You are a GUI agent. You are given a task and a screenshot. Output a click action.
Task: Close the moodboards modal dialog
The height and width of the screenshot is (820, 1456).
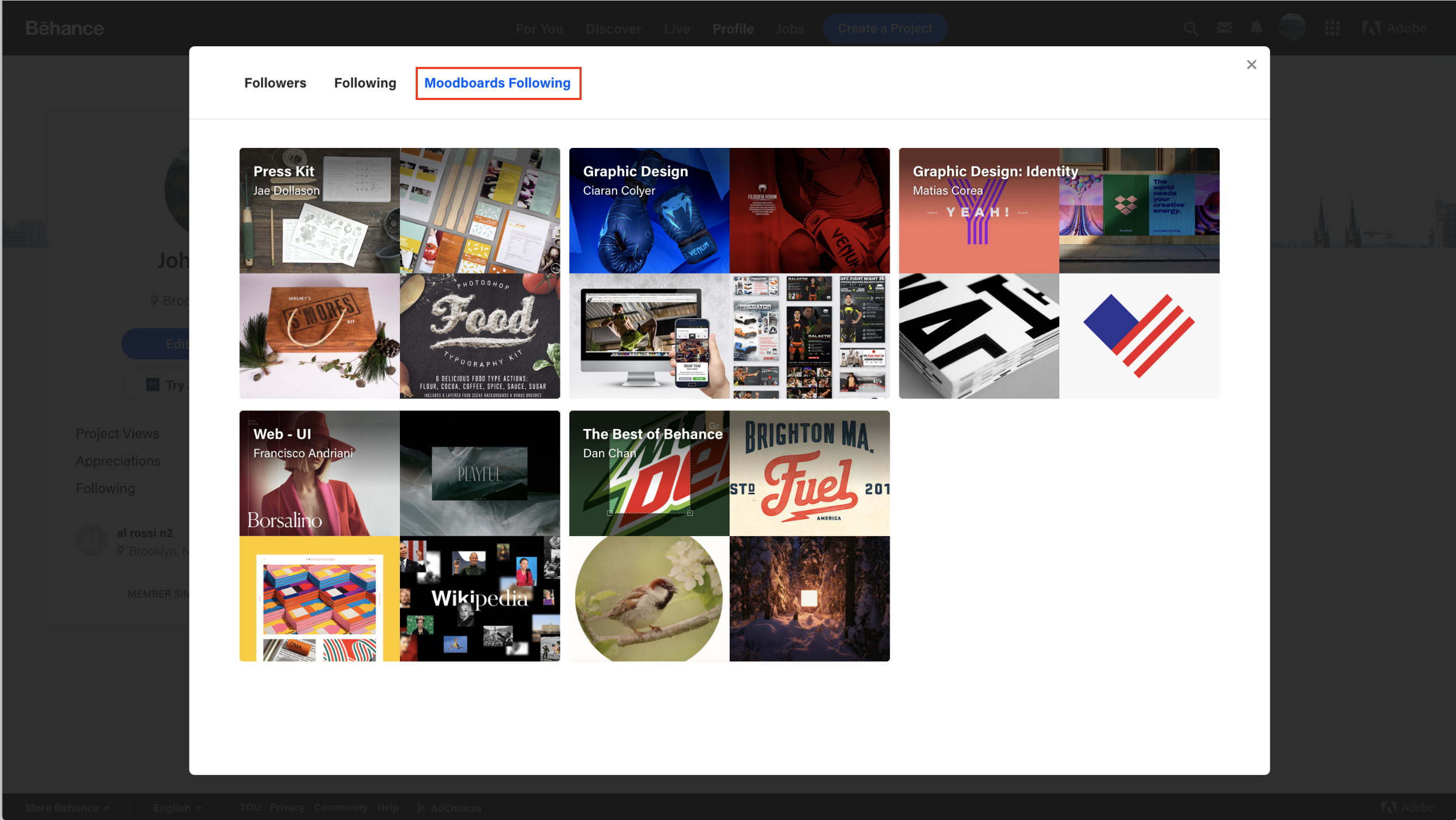point(1252,64)
